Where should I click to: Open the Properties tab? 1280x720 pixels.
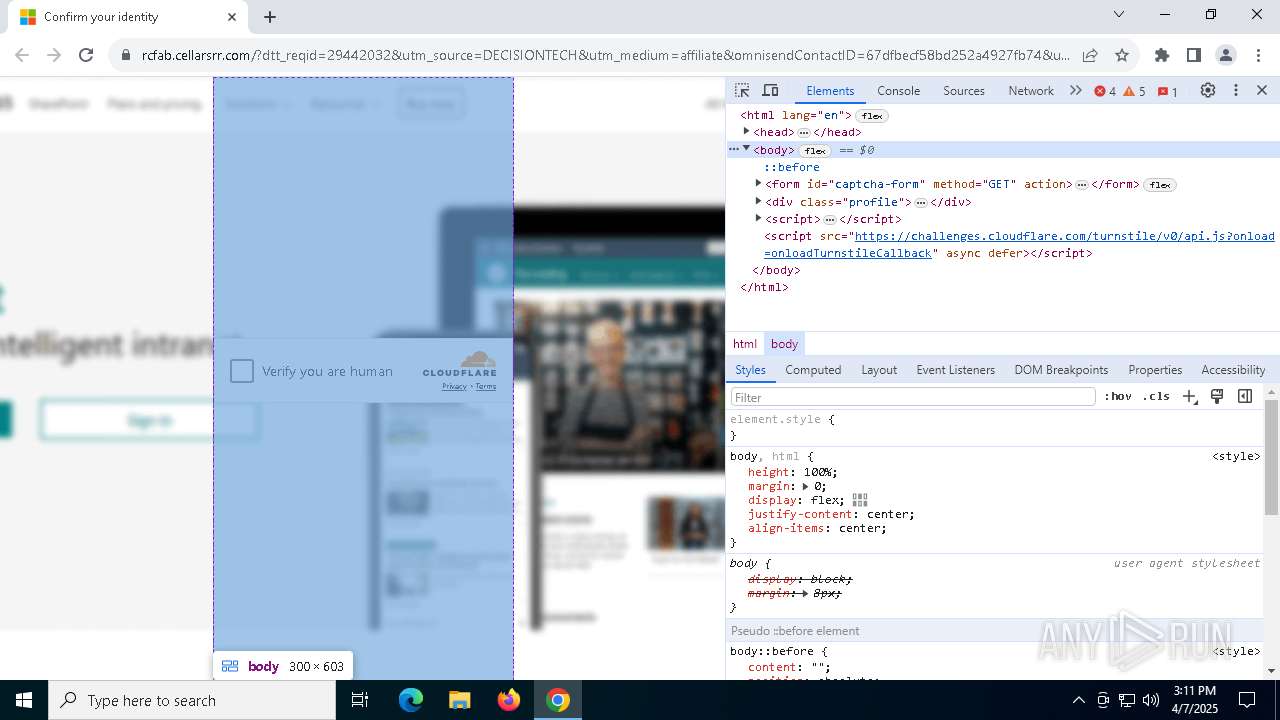tap(1155, 370)
